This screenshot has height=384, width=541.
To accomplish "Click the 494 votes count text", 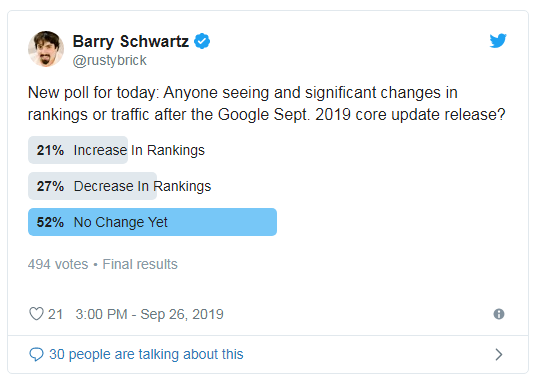I will point(58,264).
